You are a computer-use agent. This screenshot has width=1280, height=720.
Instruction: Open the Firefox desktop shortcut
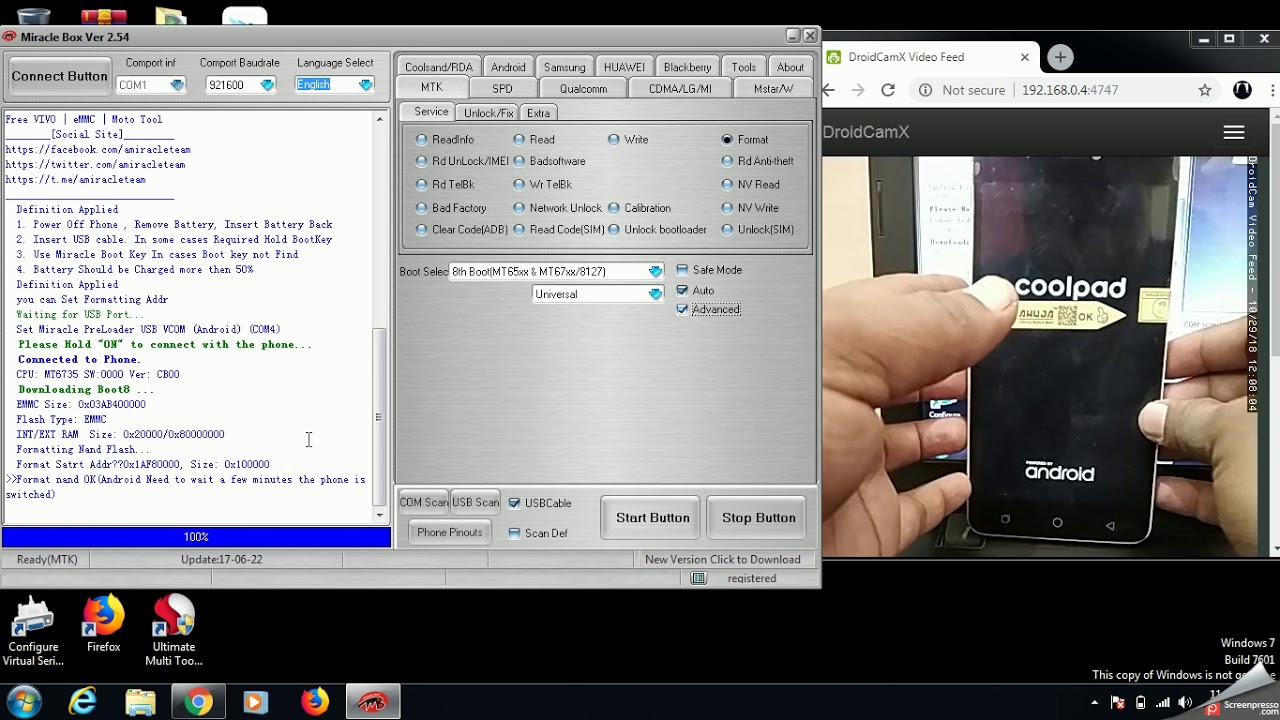click(x=103, y=625)
